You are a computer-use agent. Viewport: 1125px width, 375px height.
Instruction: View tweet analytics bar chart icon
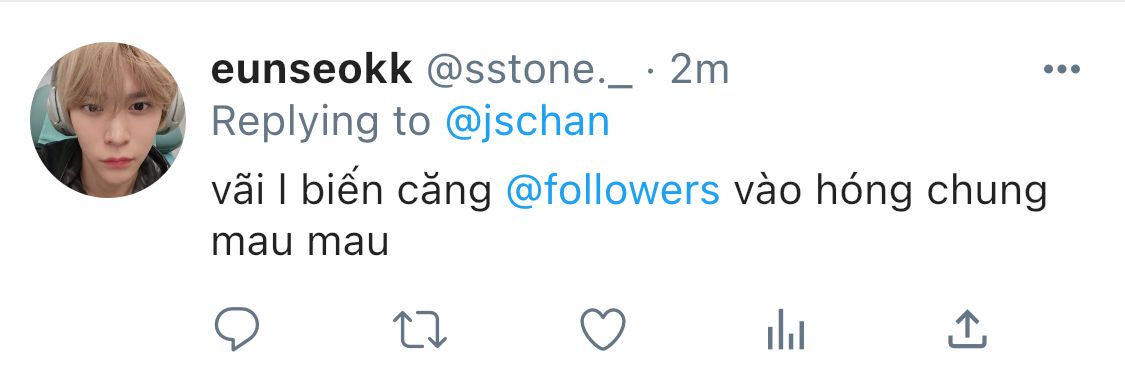coord(786,330)
